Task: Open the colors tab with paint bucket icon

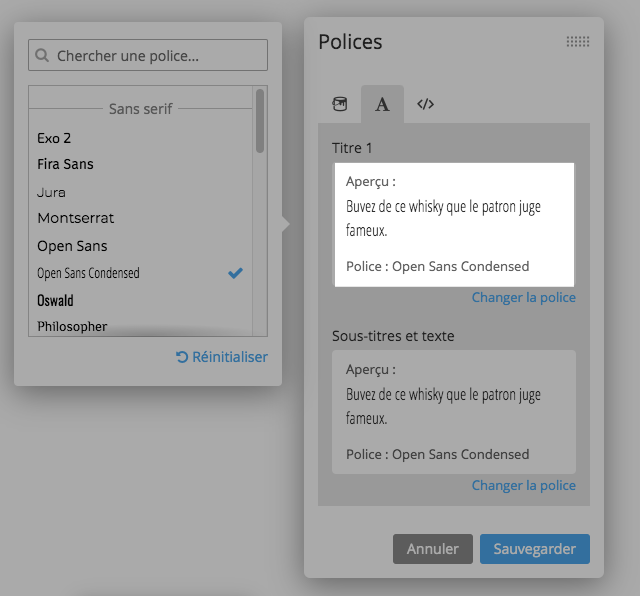Action: (340, 104)
